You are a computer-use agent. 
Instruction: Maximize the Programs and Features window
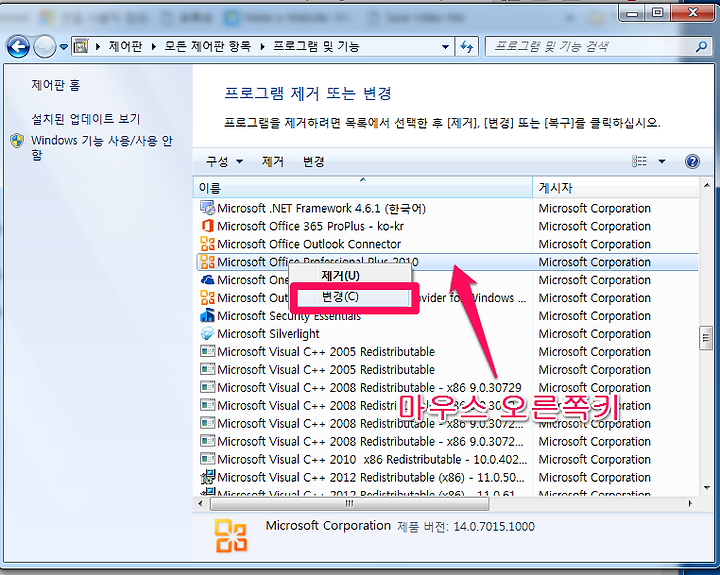pos(658,13)
